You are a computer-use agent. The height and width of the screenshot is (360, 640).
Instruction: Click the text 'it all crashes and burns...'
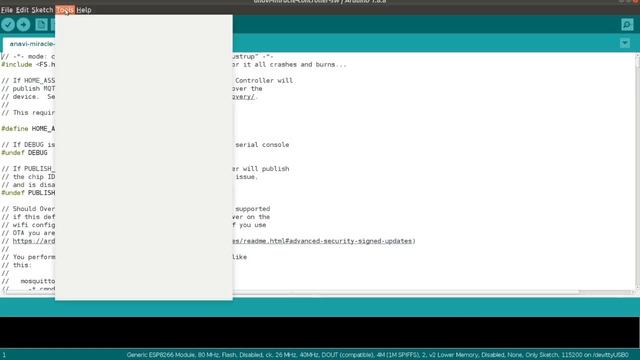[x=295, y=64]
